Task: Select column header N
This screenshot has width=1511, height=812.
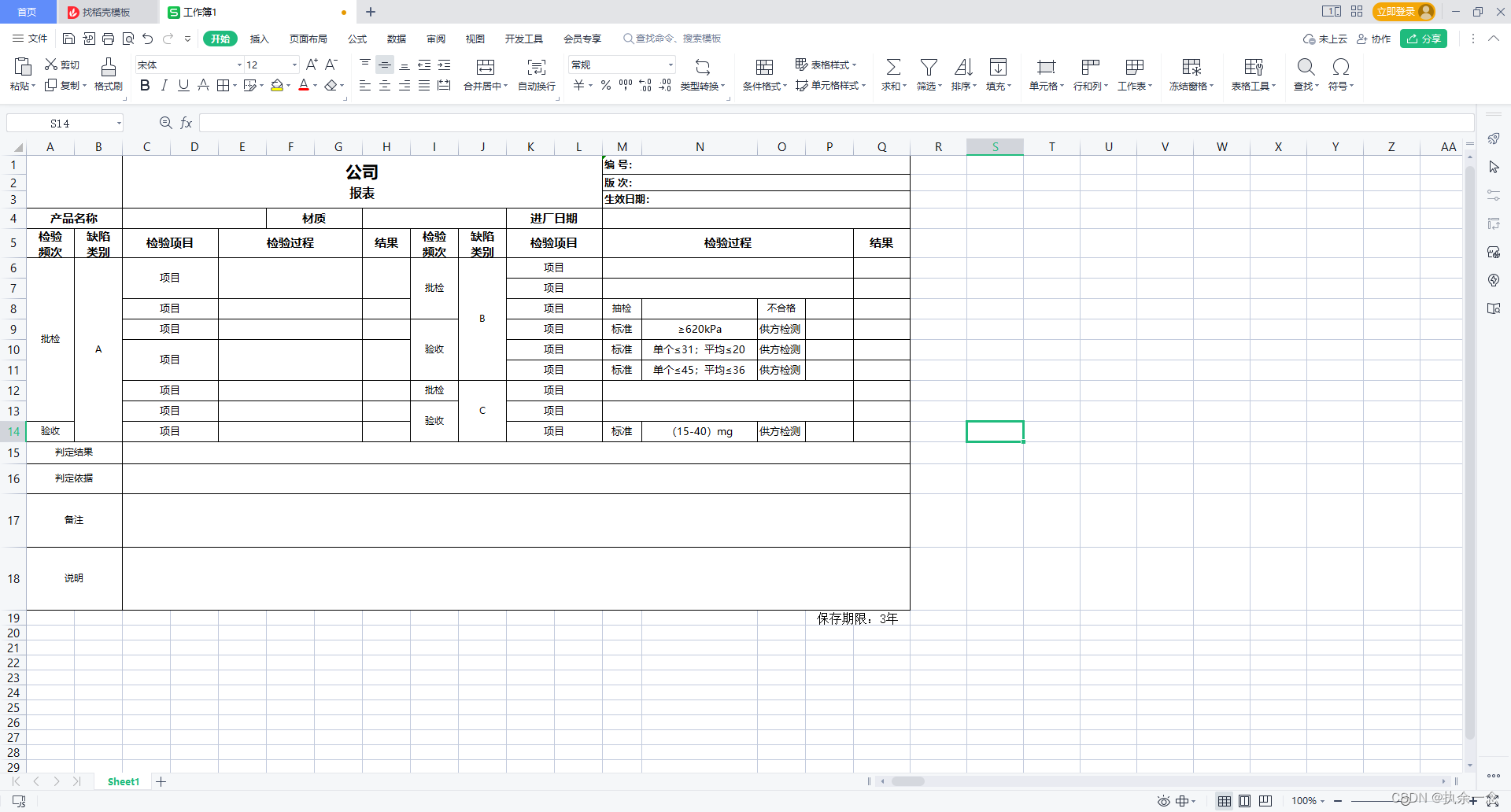Action: 700,147
